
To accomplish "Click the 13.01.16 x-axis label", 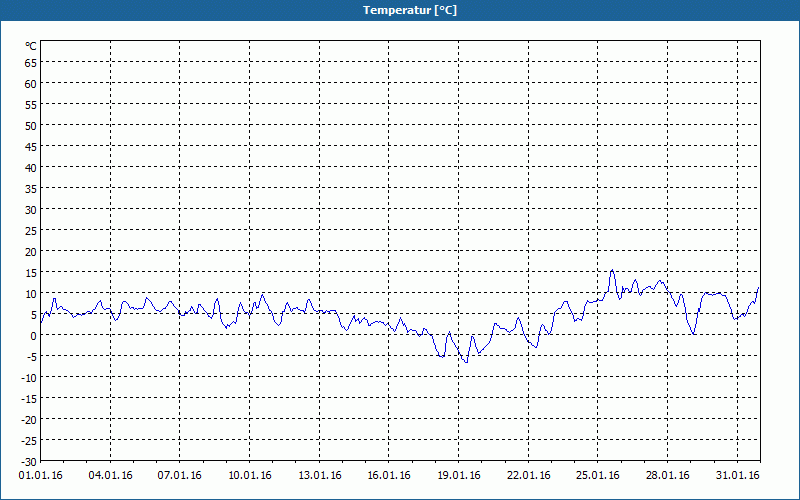I will [x=320, y=475].
